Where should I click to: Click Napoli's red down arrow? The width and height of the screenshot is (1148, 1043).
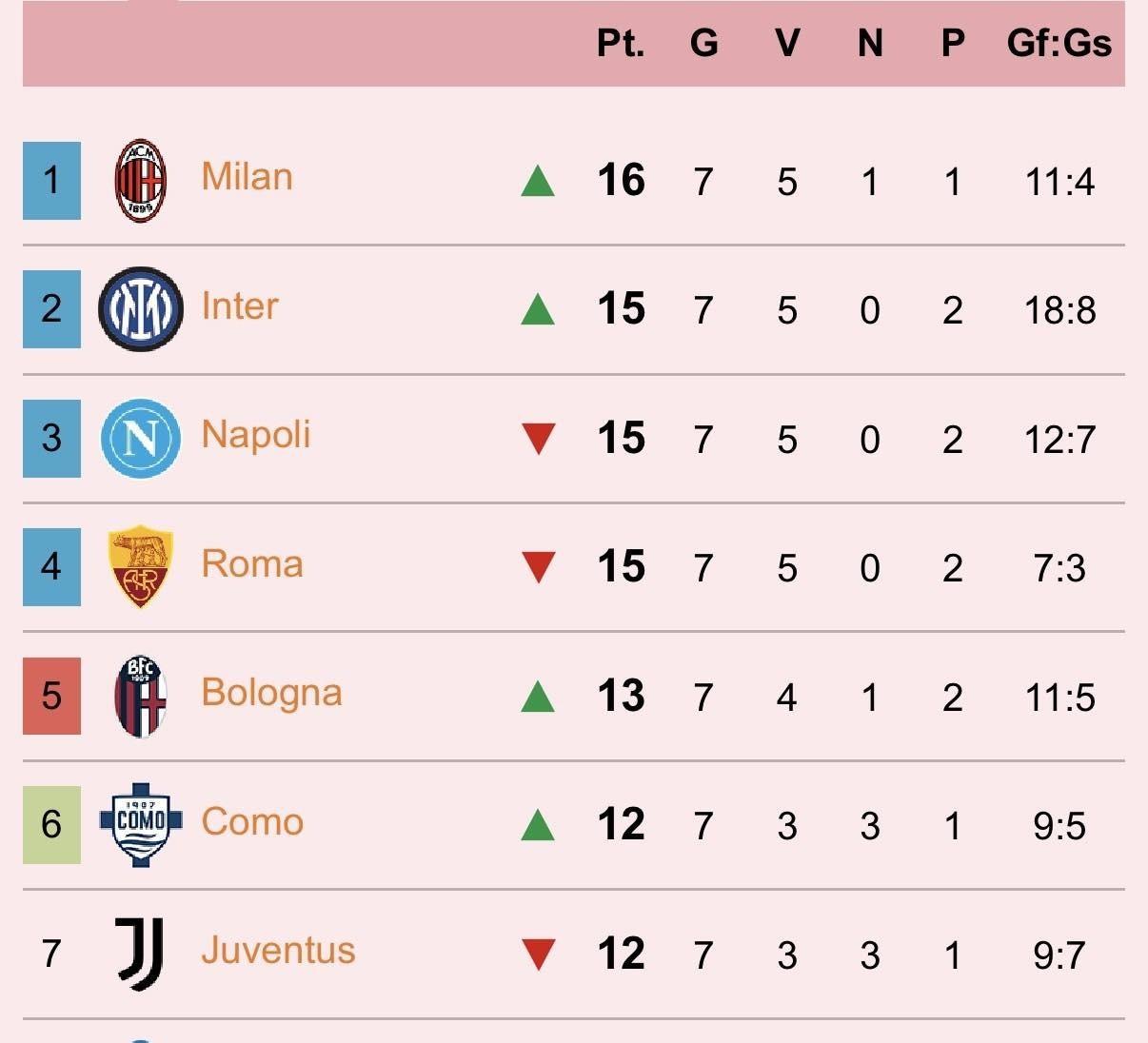coord(538,439)
